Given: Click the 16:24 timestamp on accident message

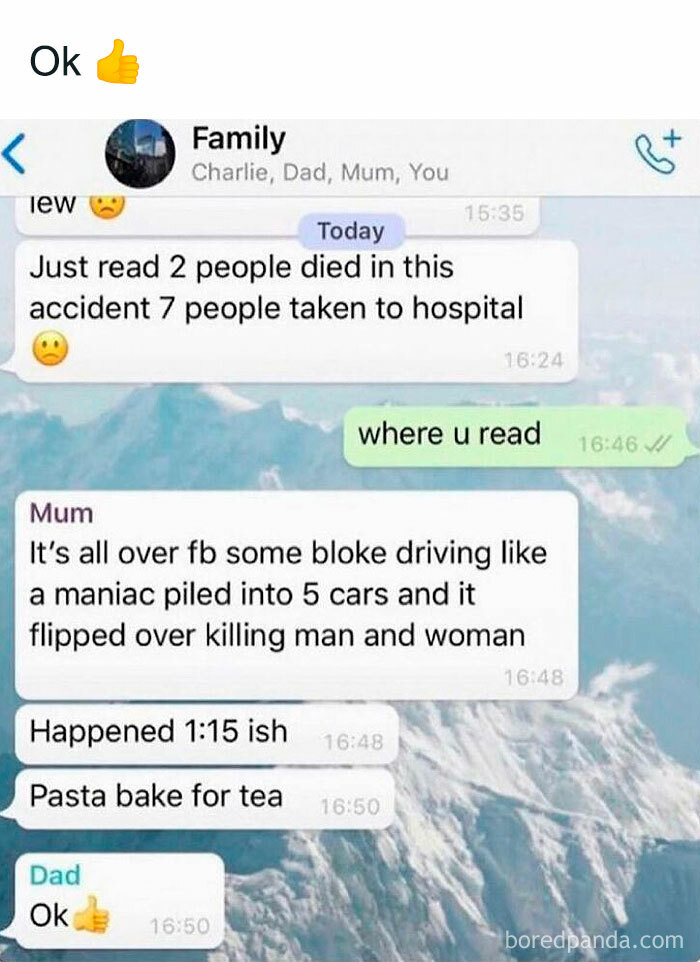Looking at the screenshot, I should (x=533, y=360).
